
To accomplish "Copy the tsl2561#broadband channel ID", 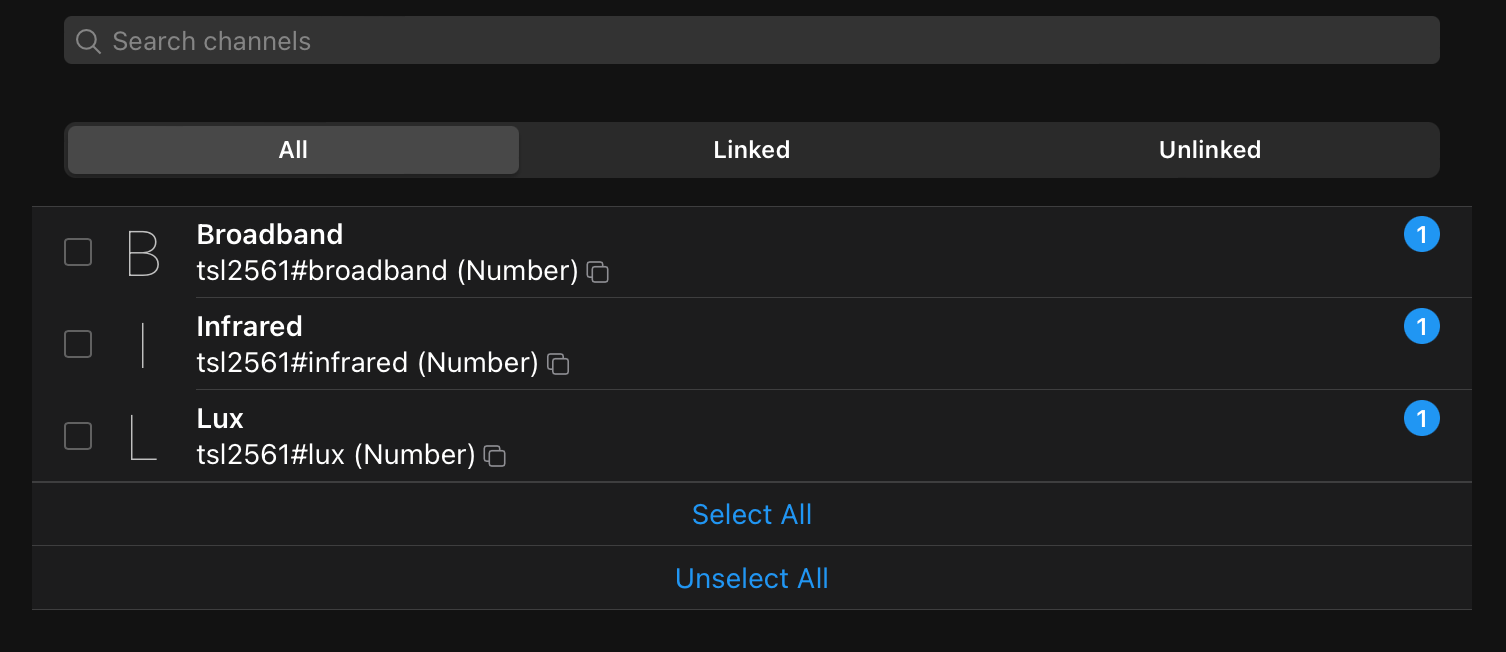I will click(x=598, y=272).
